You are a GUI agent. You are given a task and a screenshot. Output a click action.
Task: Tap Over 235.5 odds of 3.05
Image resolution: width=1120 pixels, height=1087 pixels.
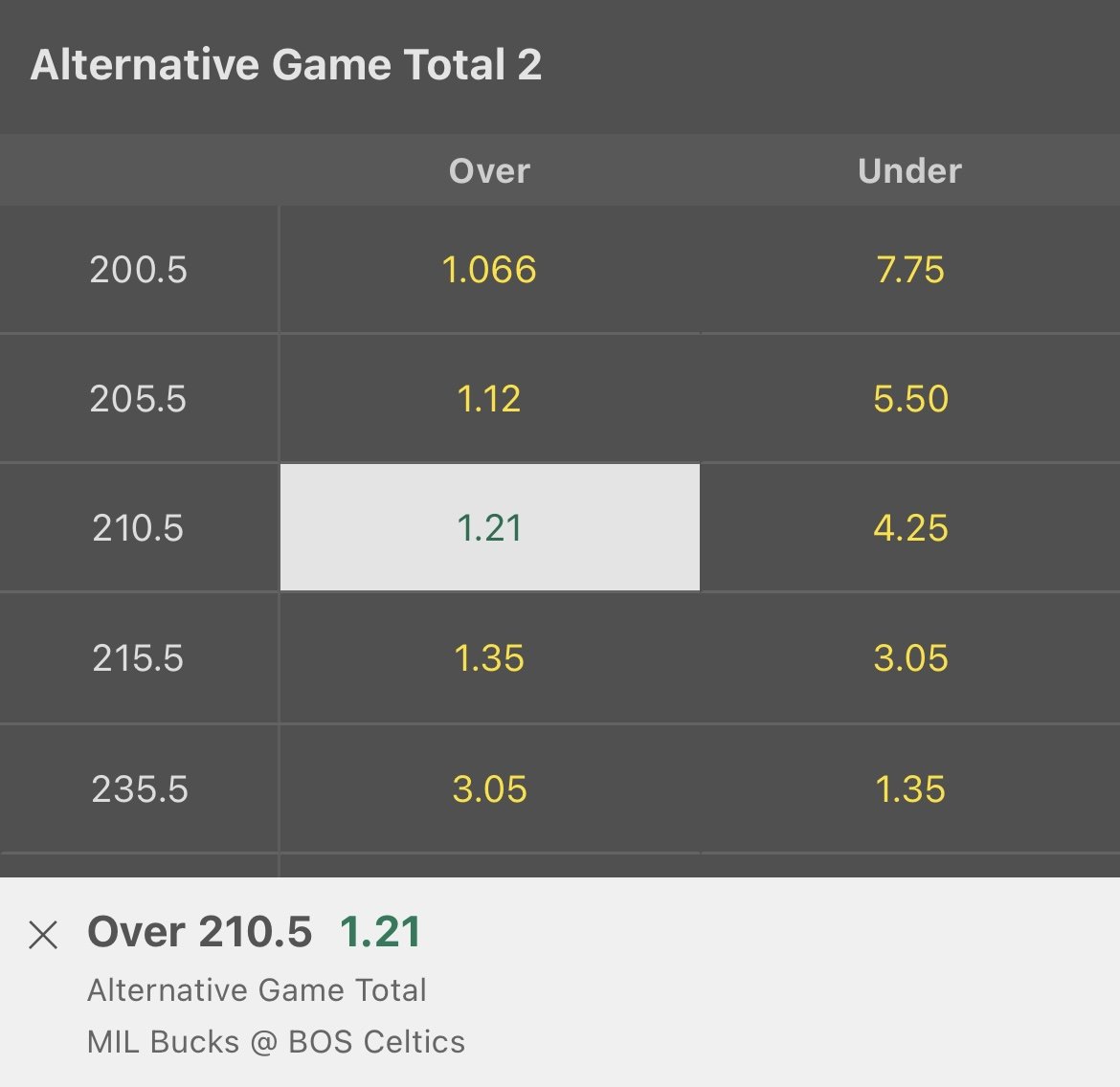489,789
